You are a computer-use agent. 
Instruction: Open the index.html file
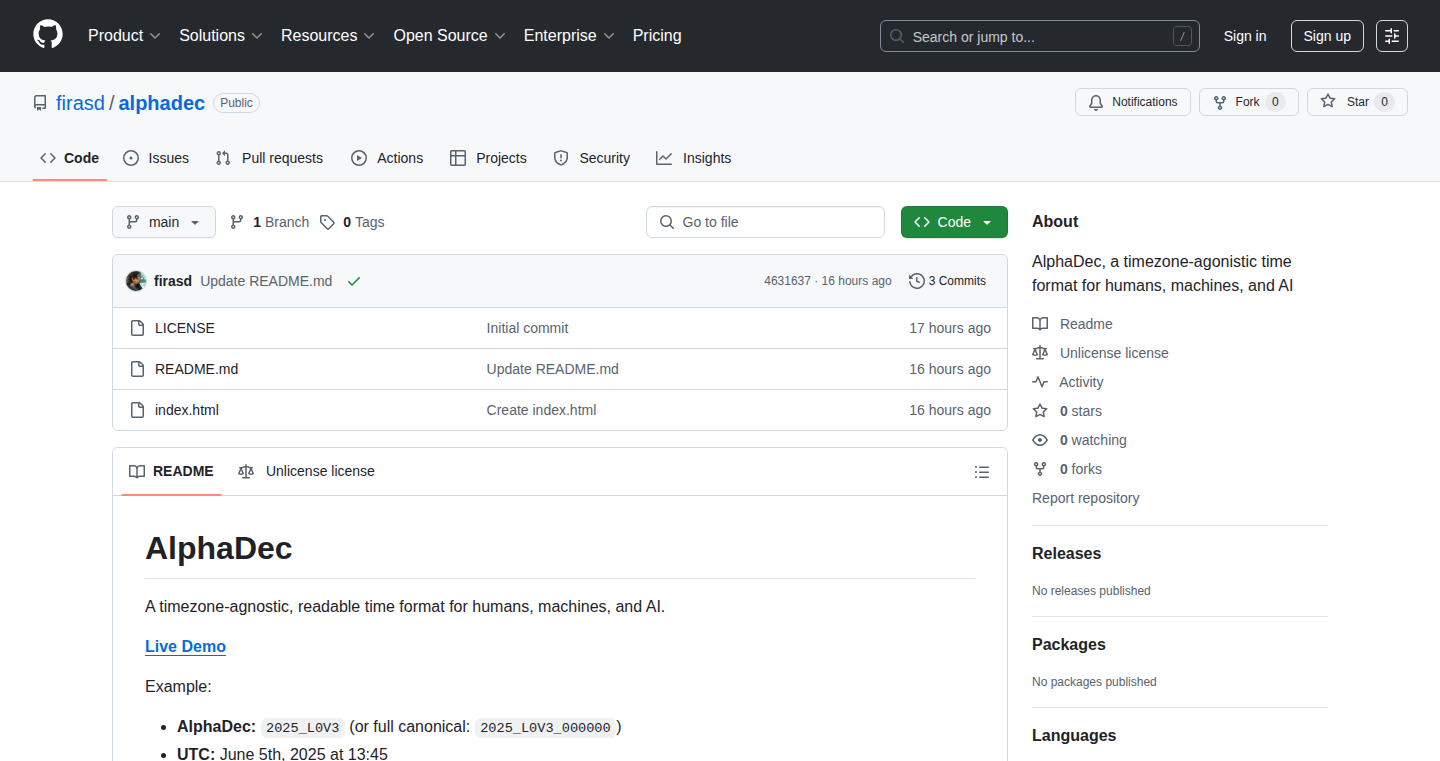pos(187,410)
